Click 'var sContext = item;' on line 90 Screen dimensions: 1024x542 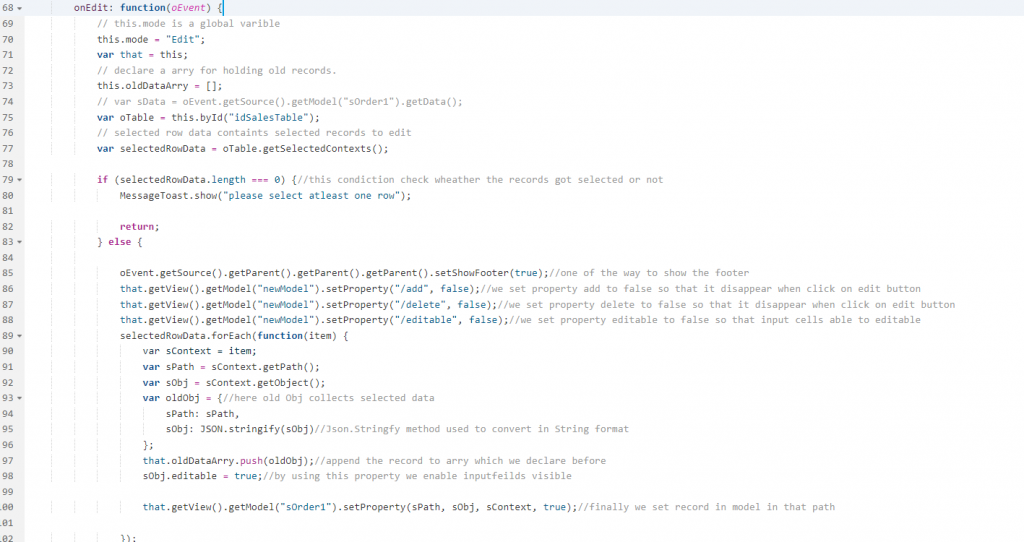coord(200,351)
